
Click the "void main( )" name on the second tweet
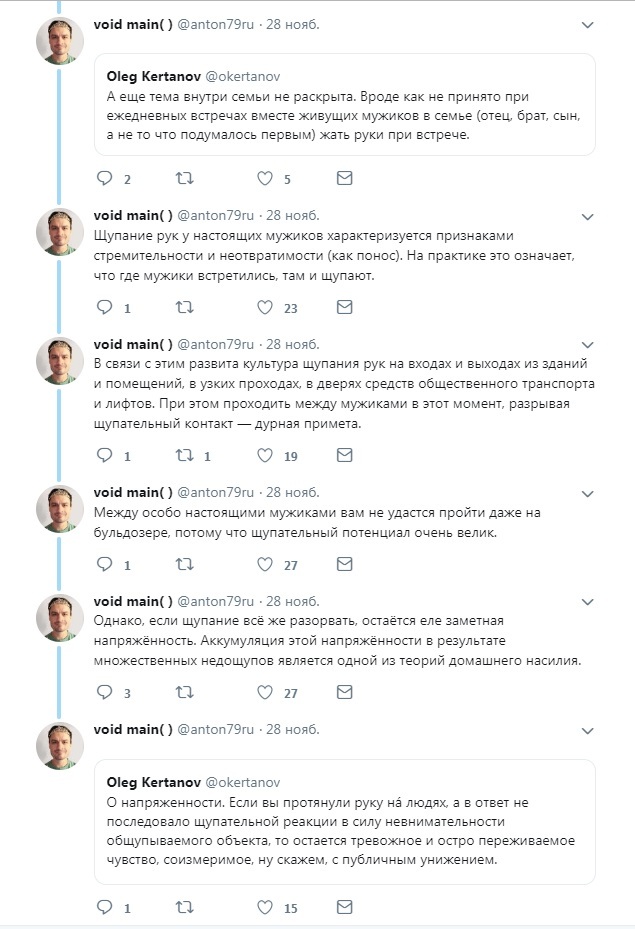coord(133,215)
